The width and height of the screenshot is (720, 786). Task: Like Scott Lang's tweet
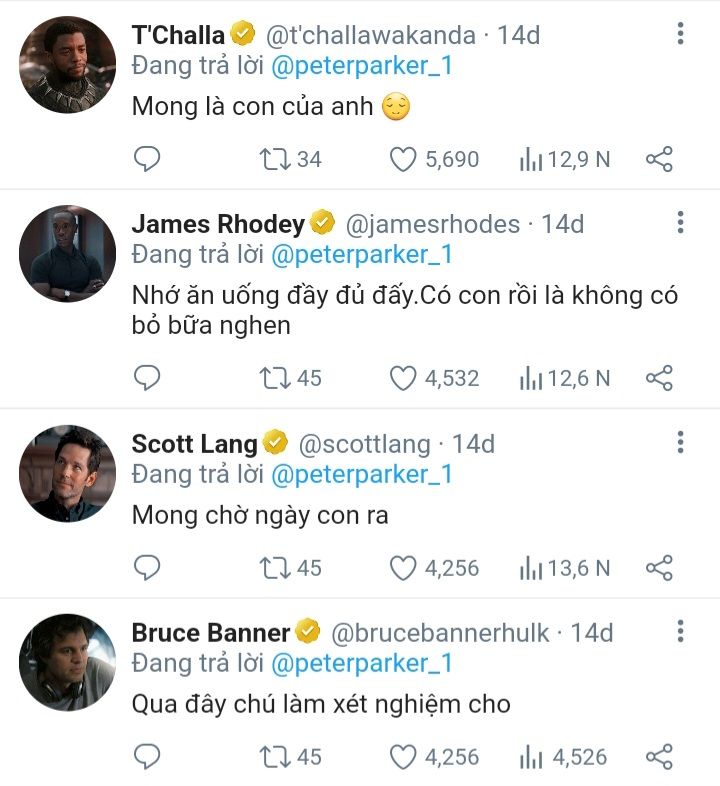click(402, 567)
